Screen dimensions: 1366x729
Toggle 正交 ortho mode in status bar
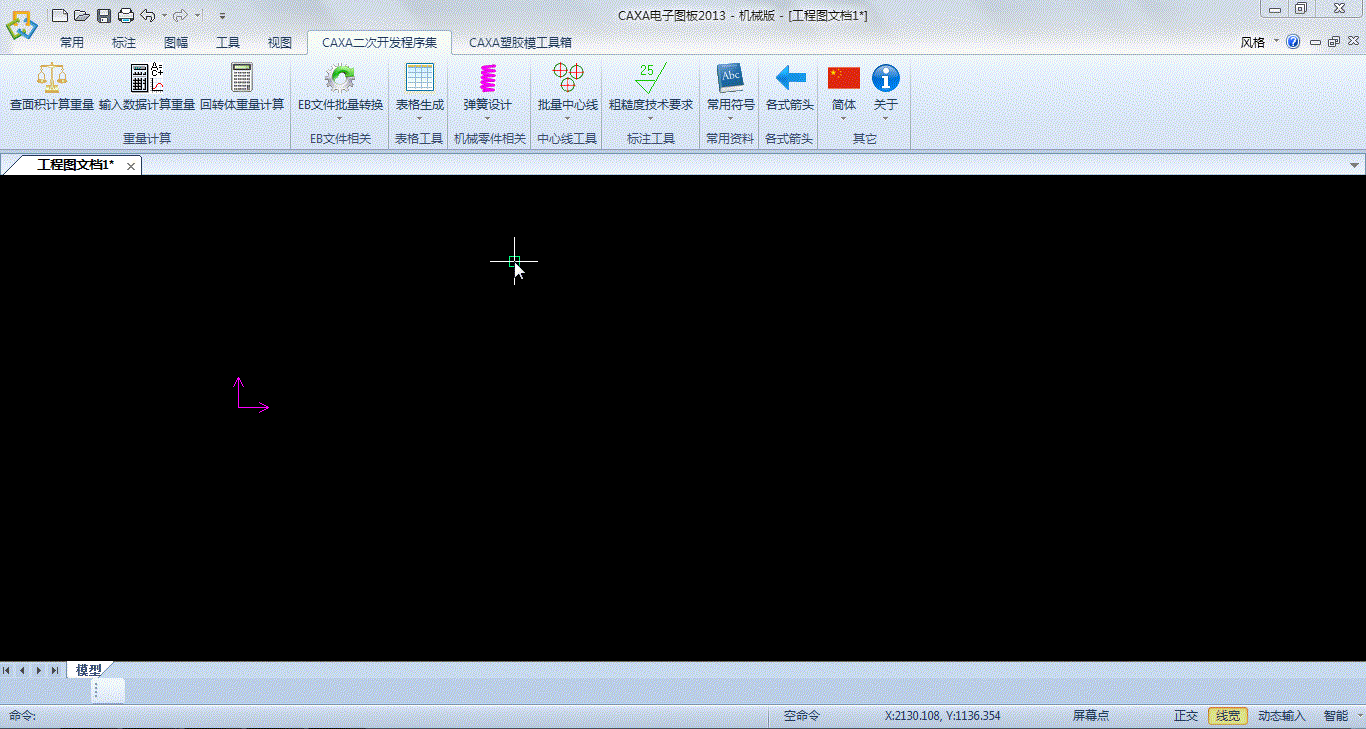pyautogui.click(x=1185, y=716)
